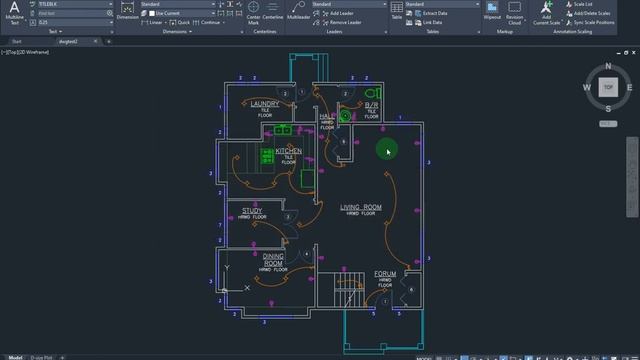Screen dimensions: 640x360
Task: Click the TOP face of ViewCube
Action: coord(608,87)
